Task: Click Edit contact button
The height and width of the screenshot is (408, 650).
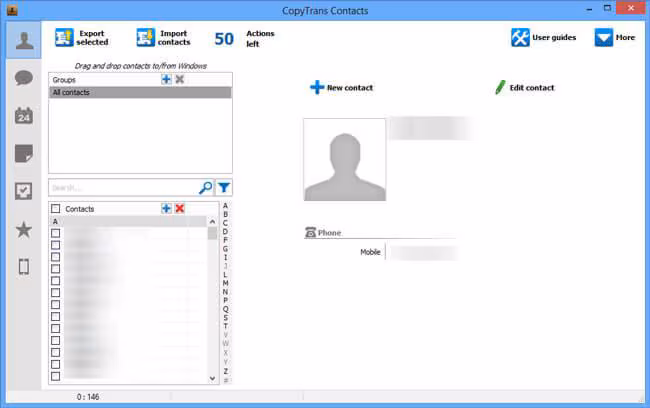Action: pos(524,87)
